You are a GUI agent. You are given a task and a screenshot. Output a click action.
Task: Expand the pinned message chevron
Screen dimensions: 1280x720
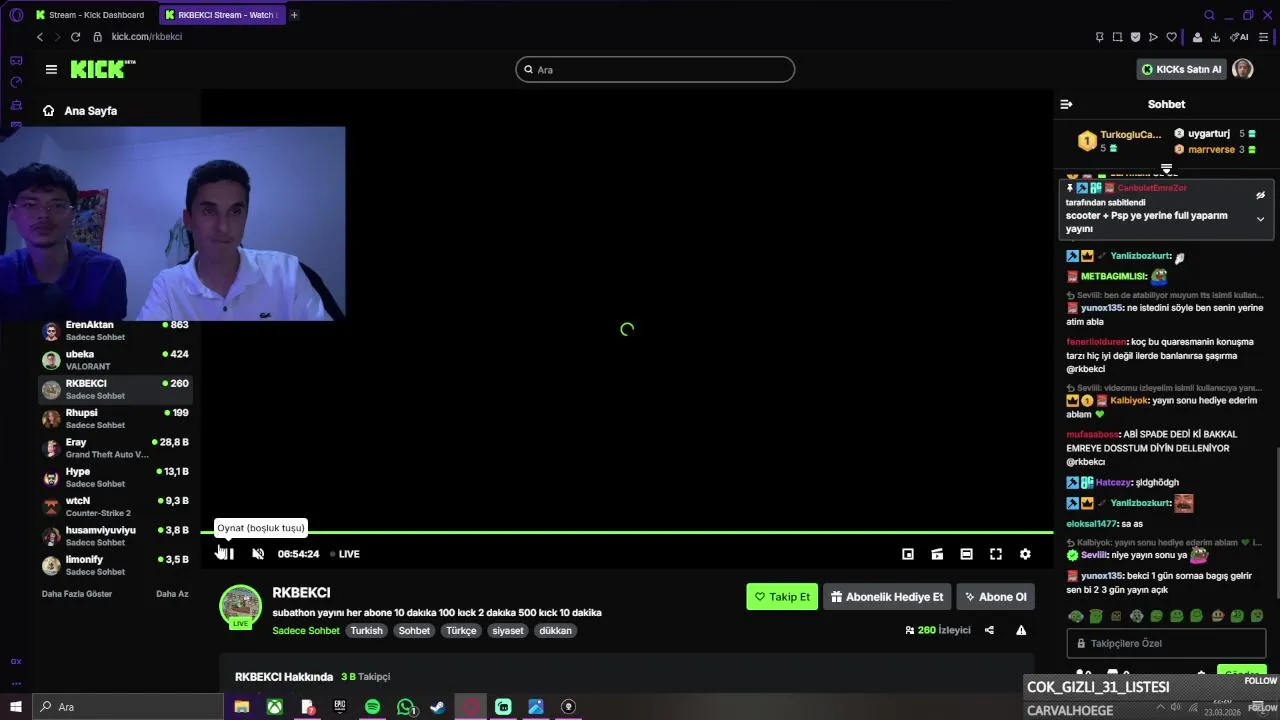click(1260, 219)
